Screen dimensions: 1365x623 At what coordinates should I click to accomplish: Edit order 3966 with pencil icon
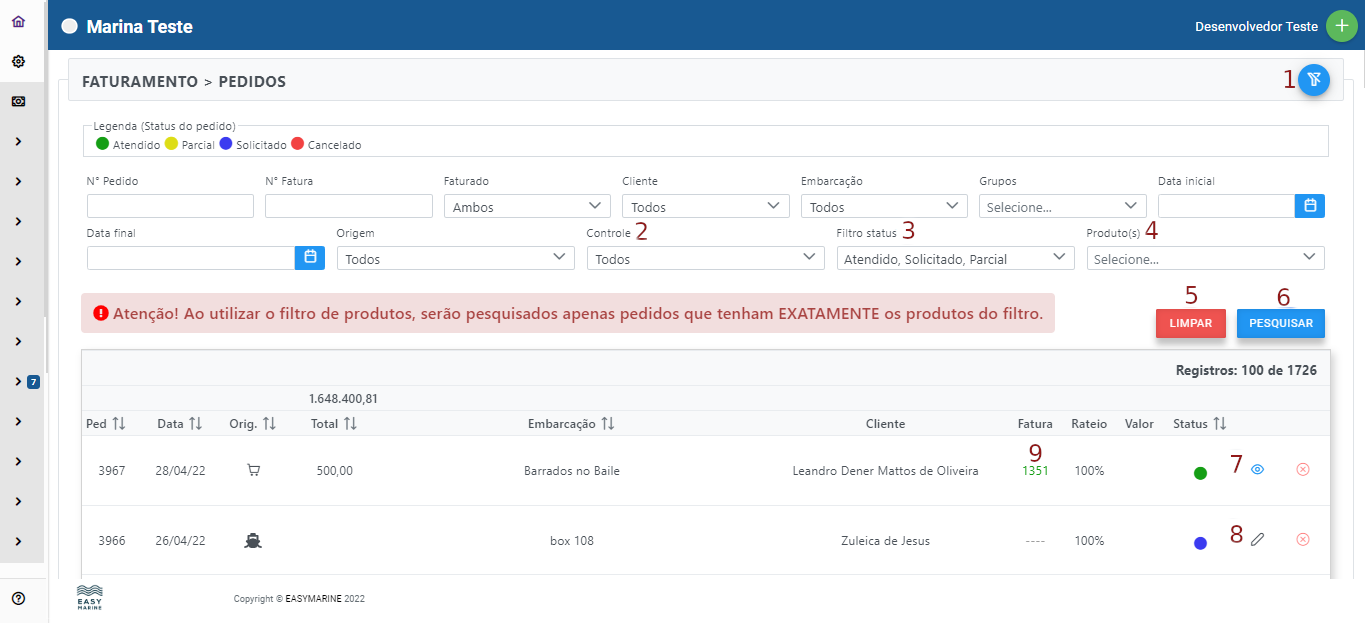(x=1257, y=540)
